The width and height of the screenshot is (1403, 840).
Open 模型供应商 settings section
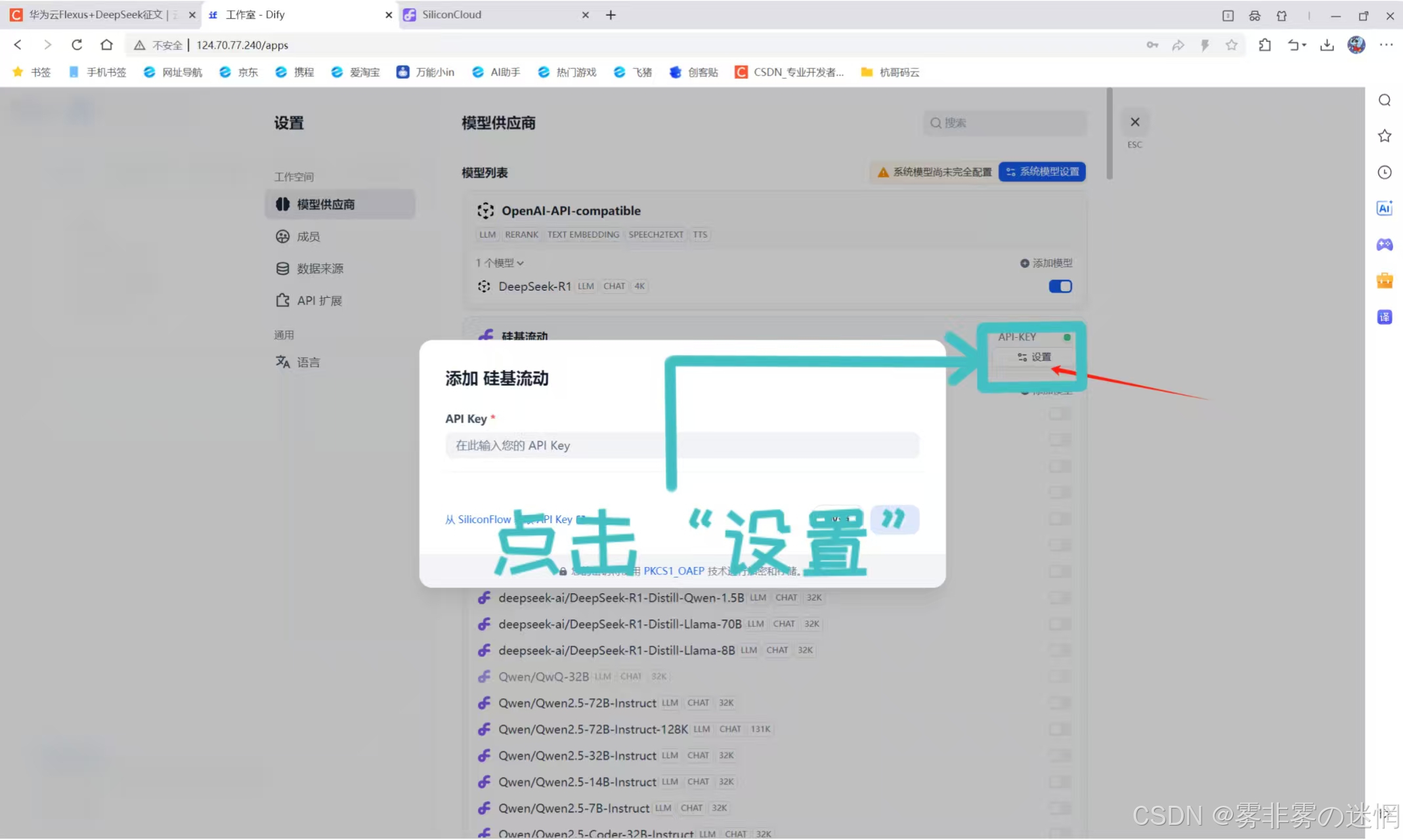340,204
